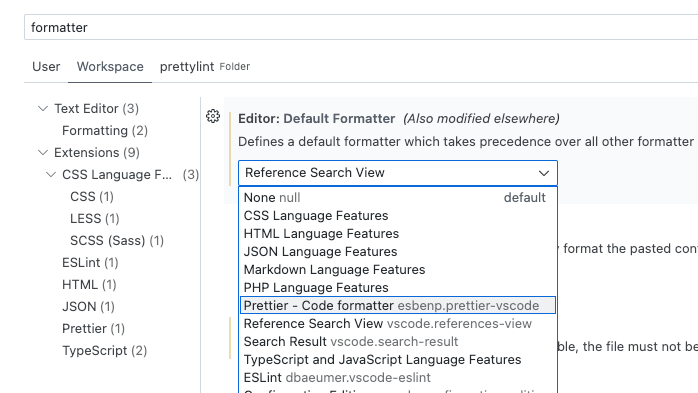Open the Prettier (1) settings category
The image size is (698, 393).
pyautogui.click(x=93, y=329)
